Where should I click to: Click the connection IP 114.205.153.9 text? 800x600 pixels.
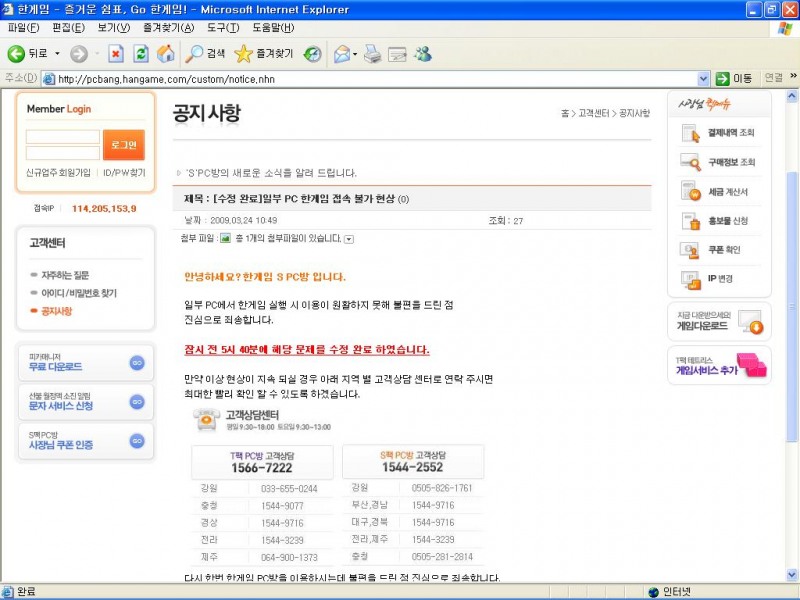tap(104, 209)
